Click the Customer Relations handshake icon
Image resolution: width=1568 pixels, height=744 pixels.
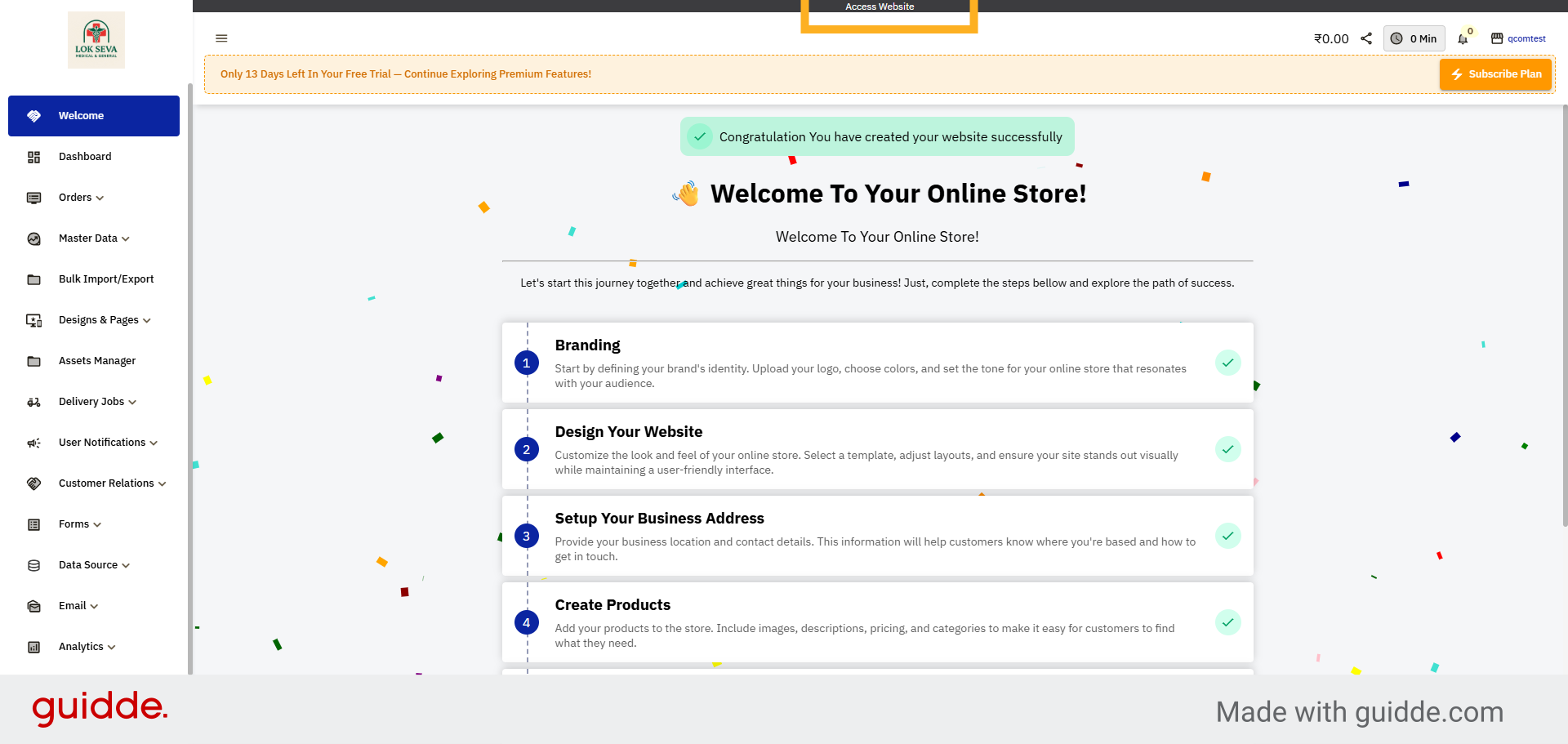pyautogui.click(x=33, y=483)
